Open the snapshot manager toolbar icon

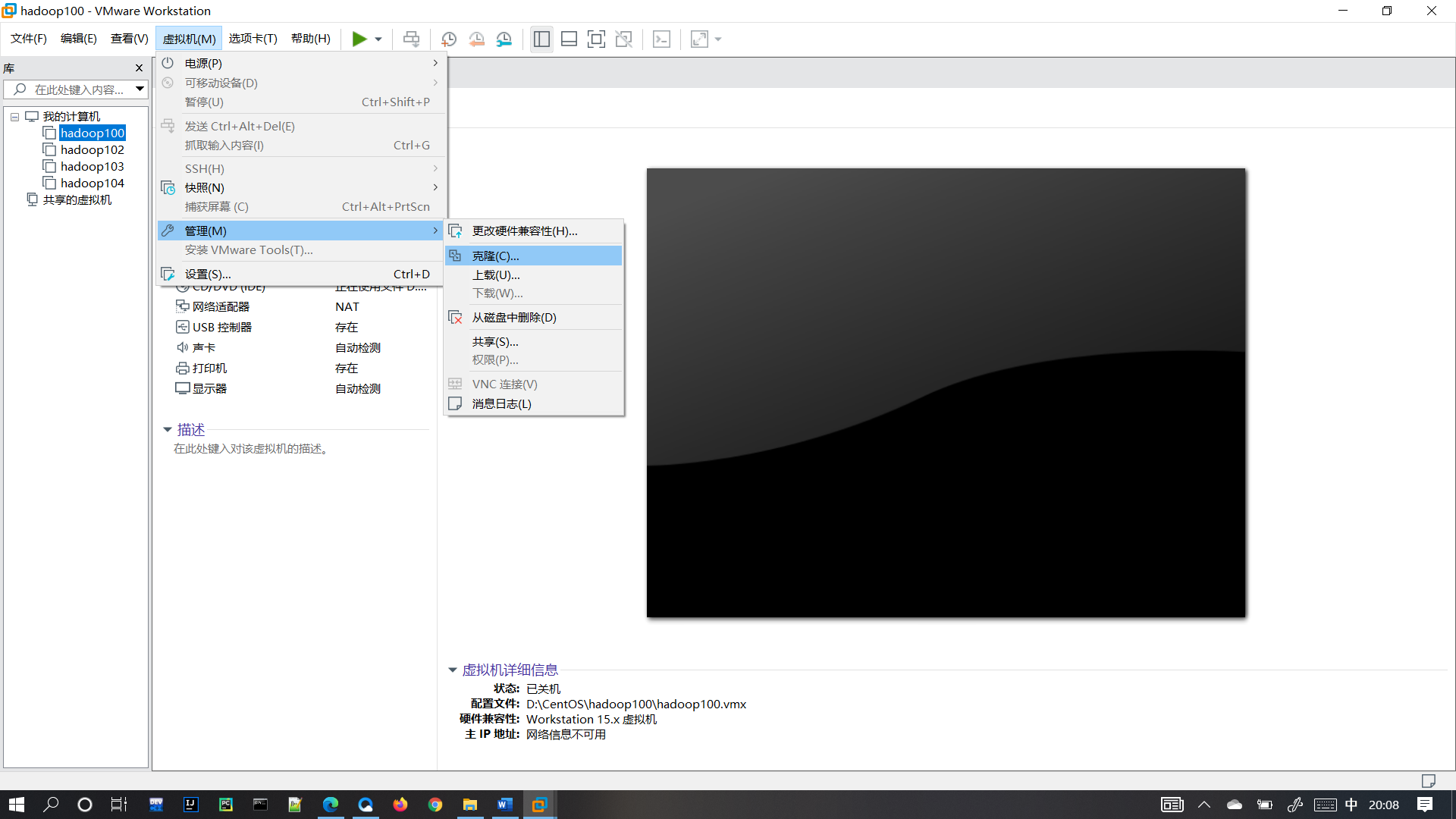pos(504,39)
